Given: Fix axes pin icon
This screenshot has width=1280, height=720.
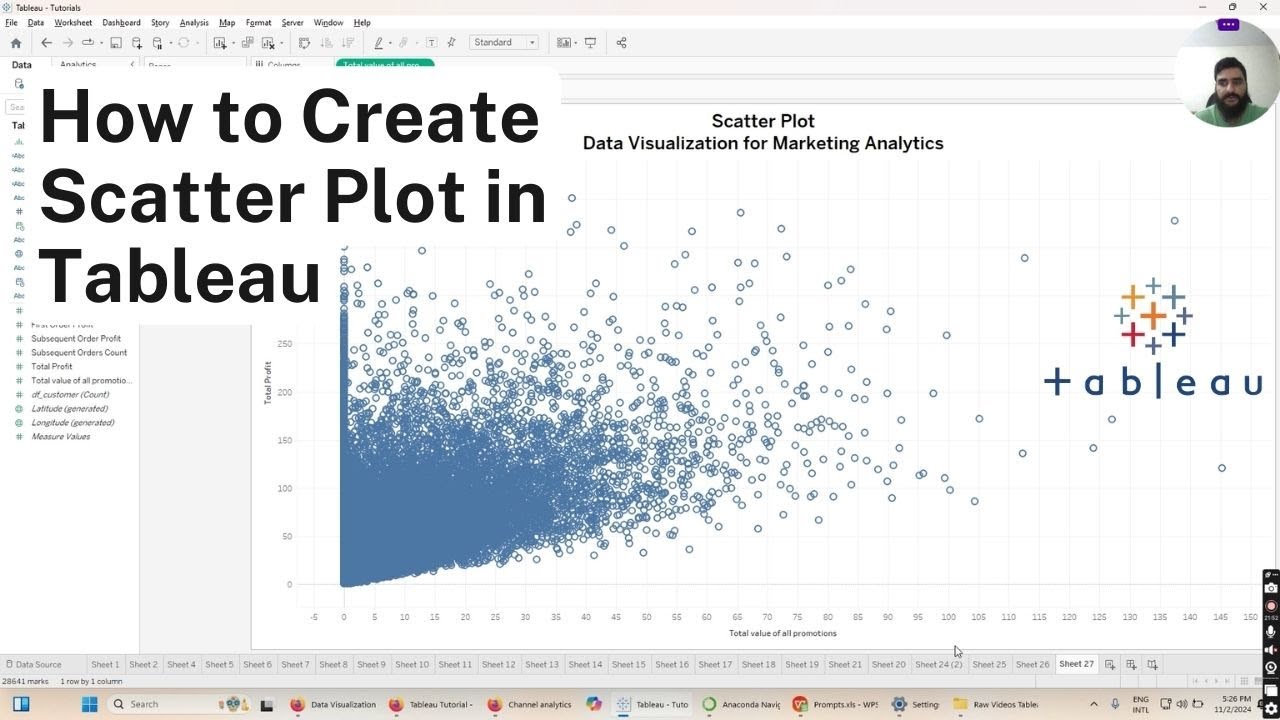Looking at the screenshot, I should click(x=452, y=43).
